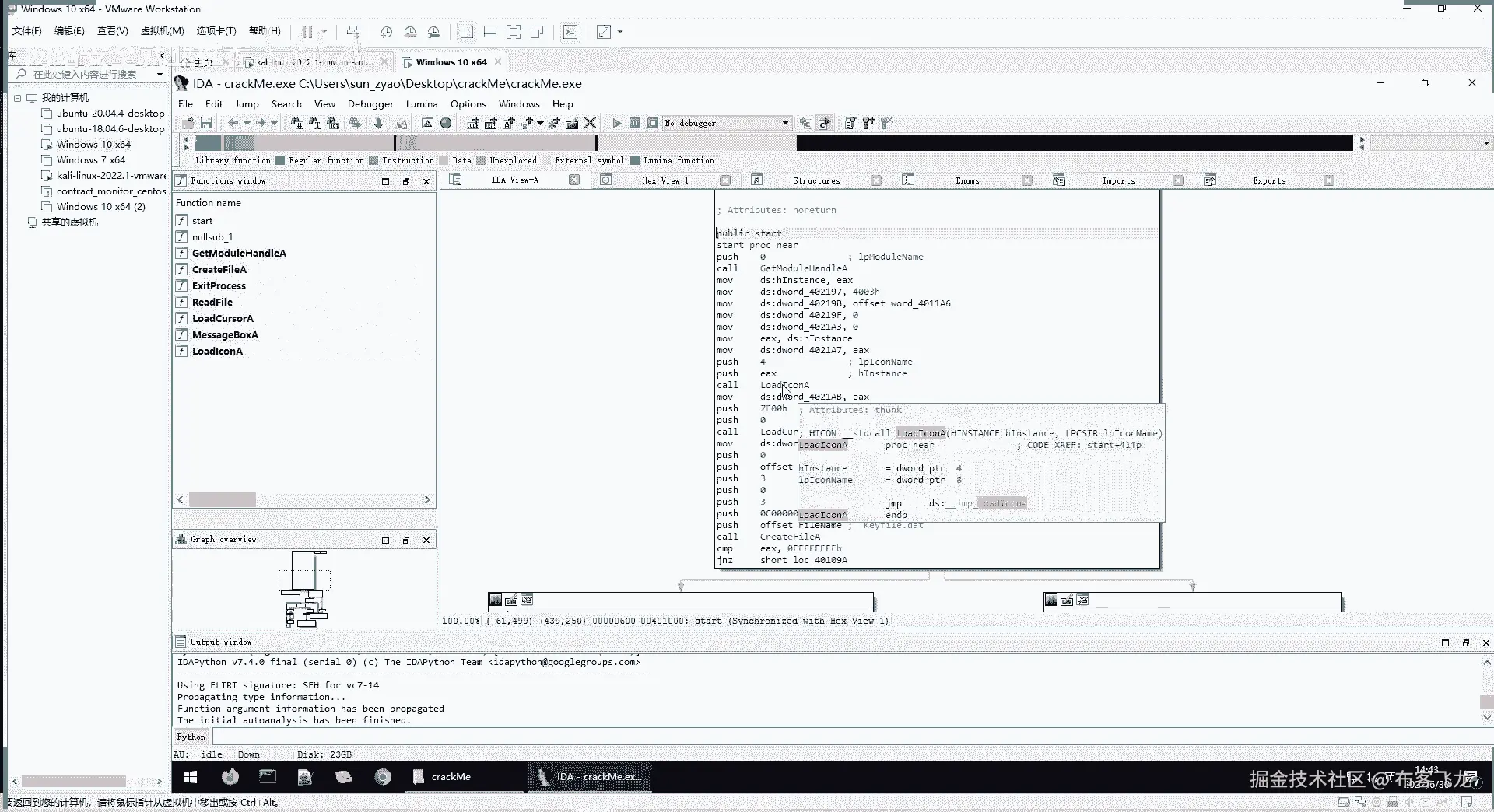Select the ReadFile function in list
The width and height of the screenshot is (1494, 812).
pyautogui.click(x=212, y=303)
